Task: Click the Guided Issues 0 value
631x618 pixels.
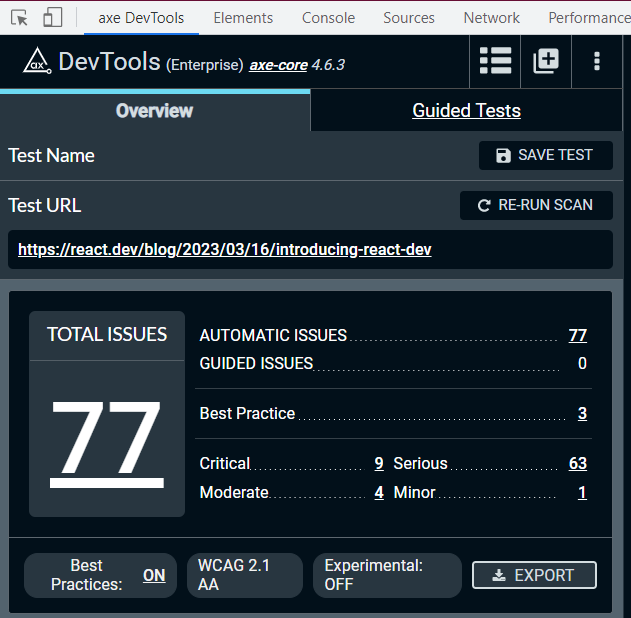Action: [582, 363]
